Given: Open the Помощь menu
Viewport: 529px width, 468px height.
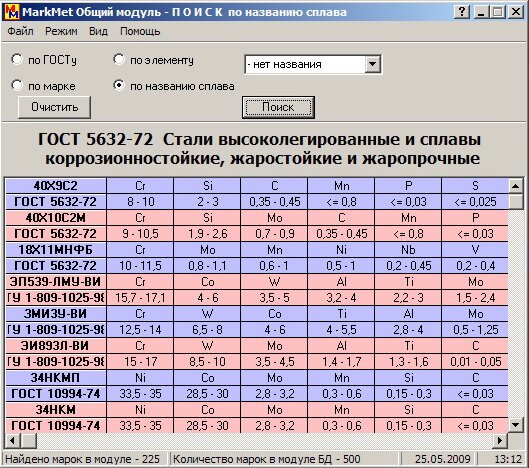Looking at the screenshot, I should pyautogui.click(x=140, y=31).
